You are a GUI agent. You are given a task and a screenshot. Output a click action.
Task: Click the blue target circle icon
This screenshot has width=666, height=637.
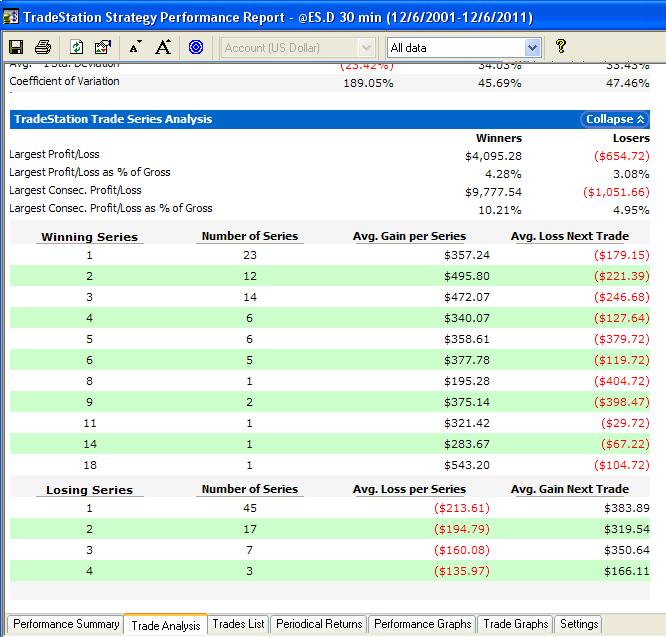pyautogui.click(x=196, y=47)
